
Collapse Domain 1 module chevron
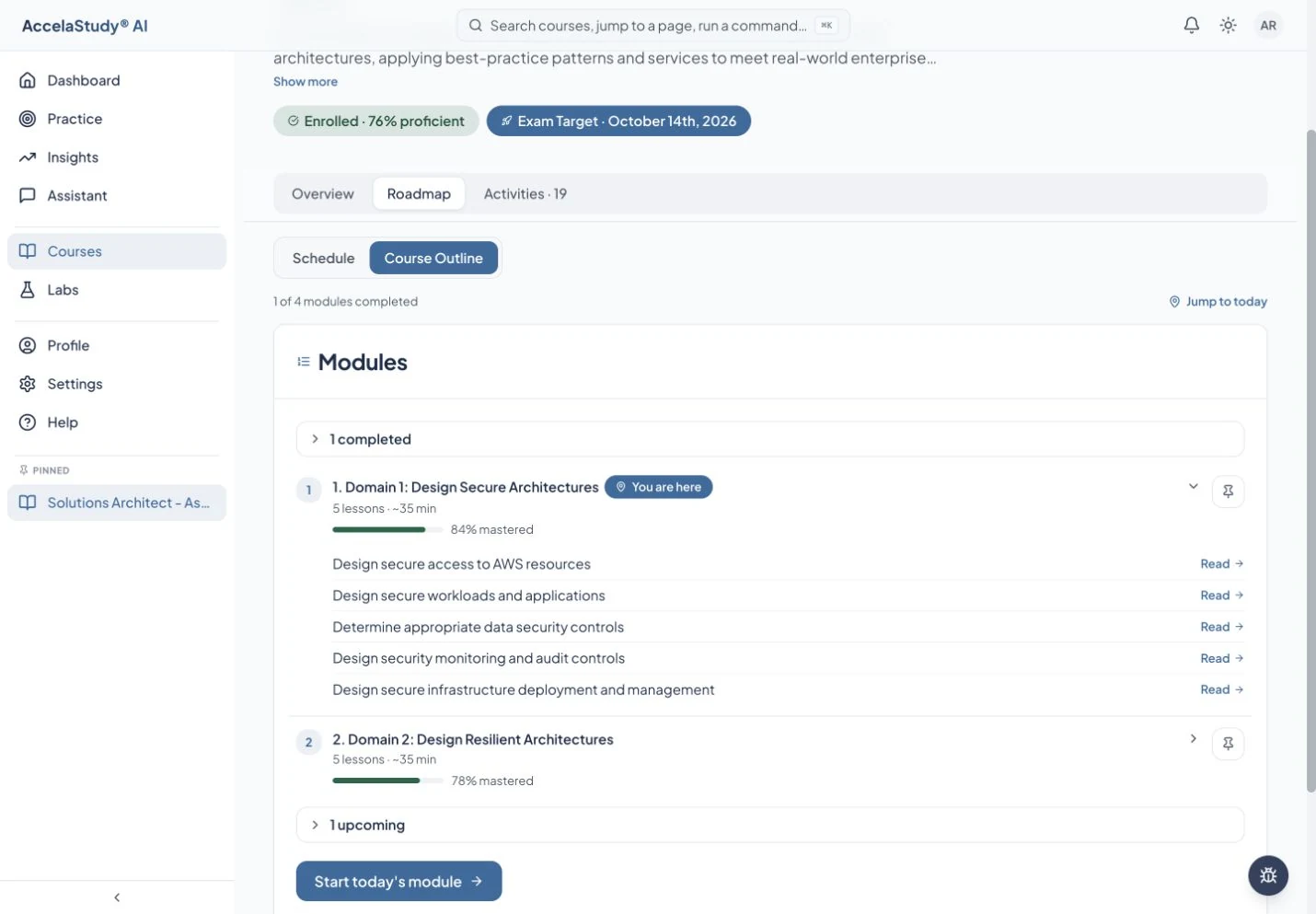click(1193, 487)
